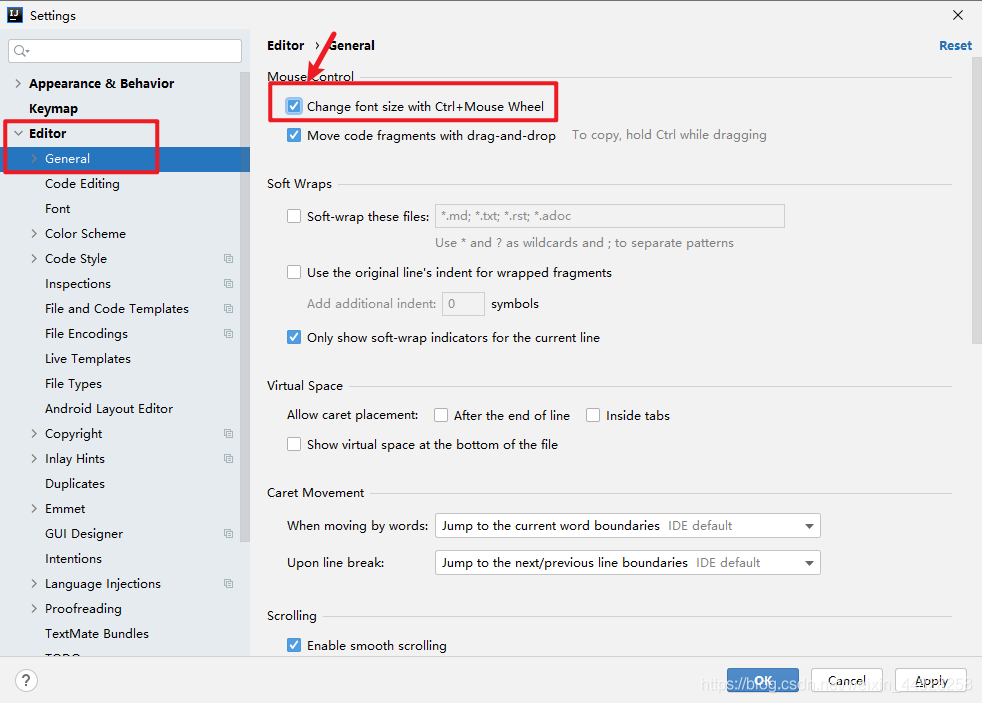Click the right pane vertical scrollbar
982x703 pixels.
pos(977,200)
